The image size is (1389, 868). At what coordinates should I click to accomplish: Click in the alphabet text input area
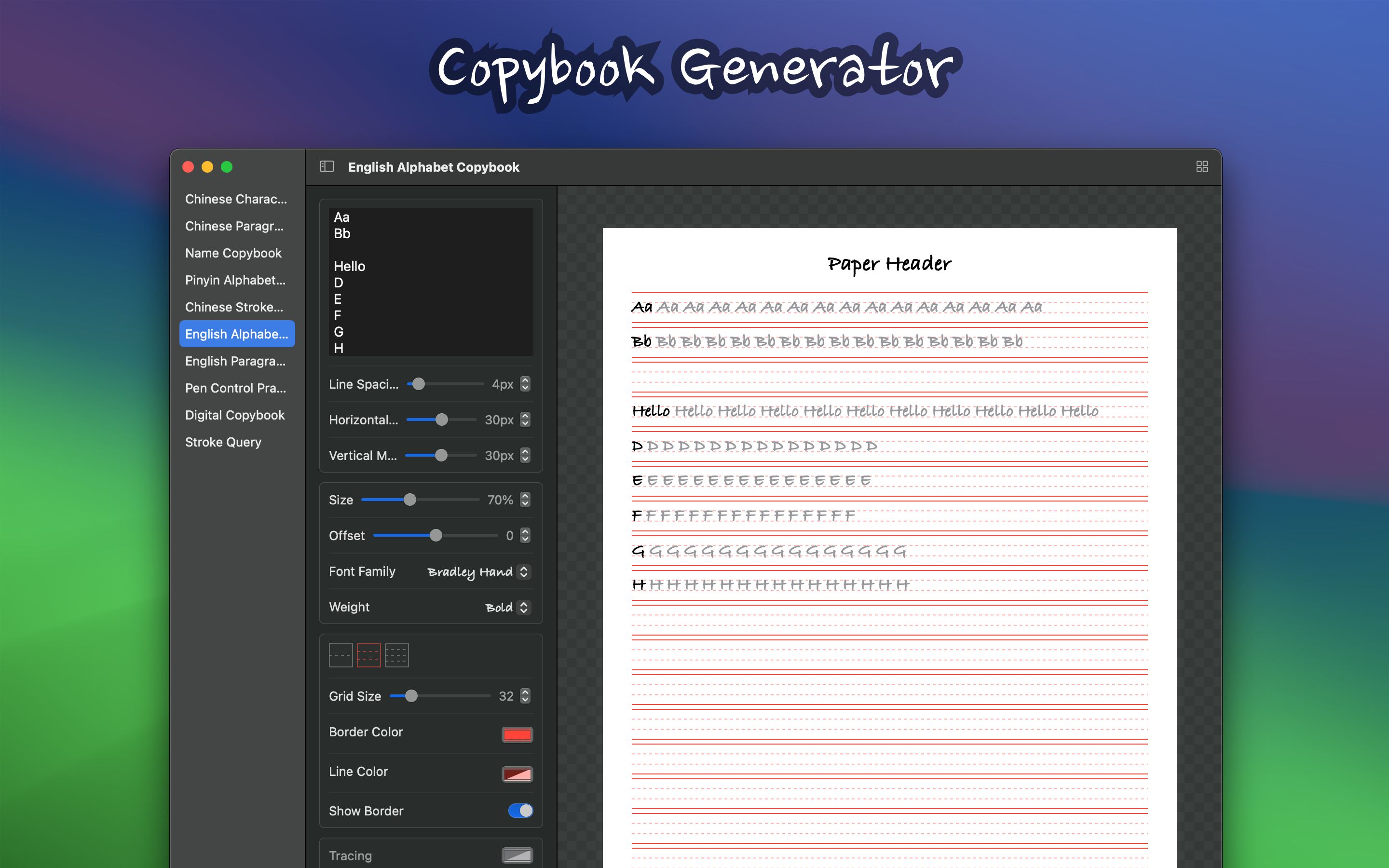[x=431, y=282]
